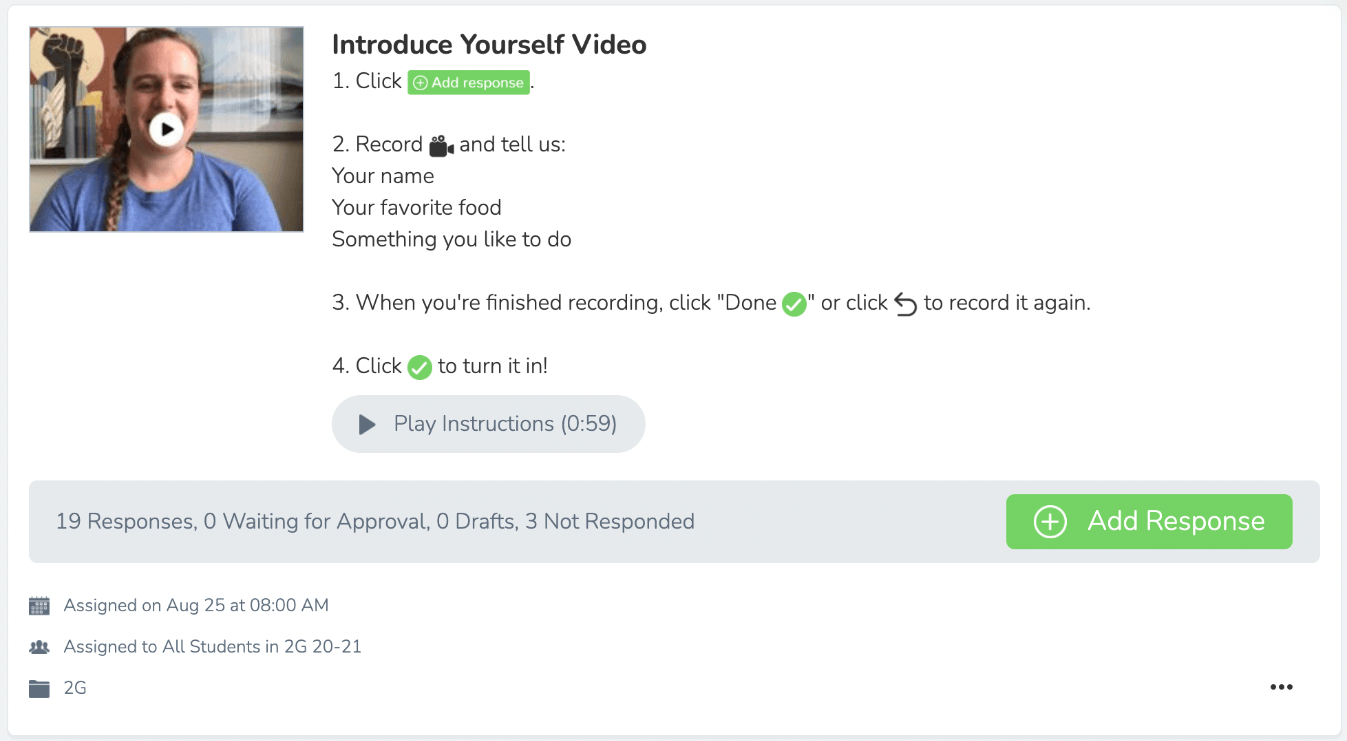Click the 19 Responses summary text
The image size is (1347, 741).
click(x=375, y=521)
